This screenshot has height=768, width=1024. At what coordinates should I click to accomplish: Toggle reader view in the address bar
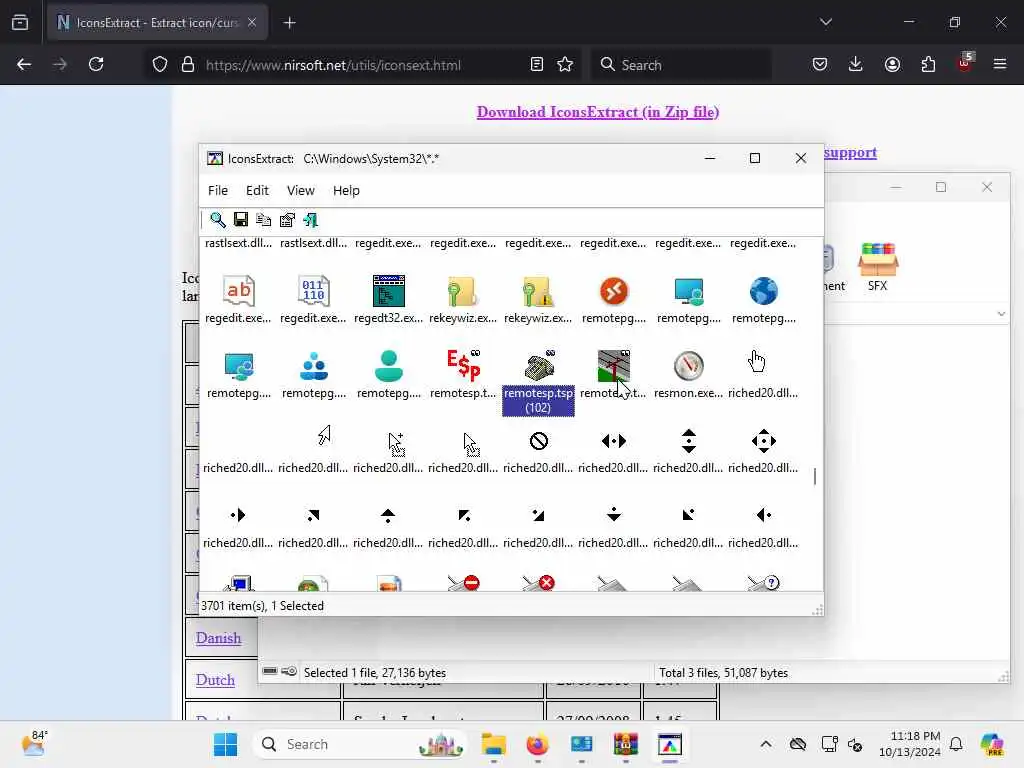pos(536,65)
